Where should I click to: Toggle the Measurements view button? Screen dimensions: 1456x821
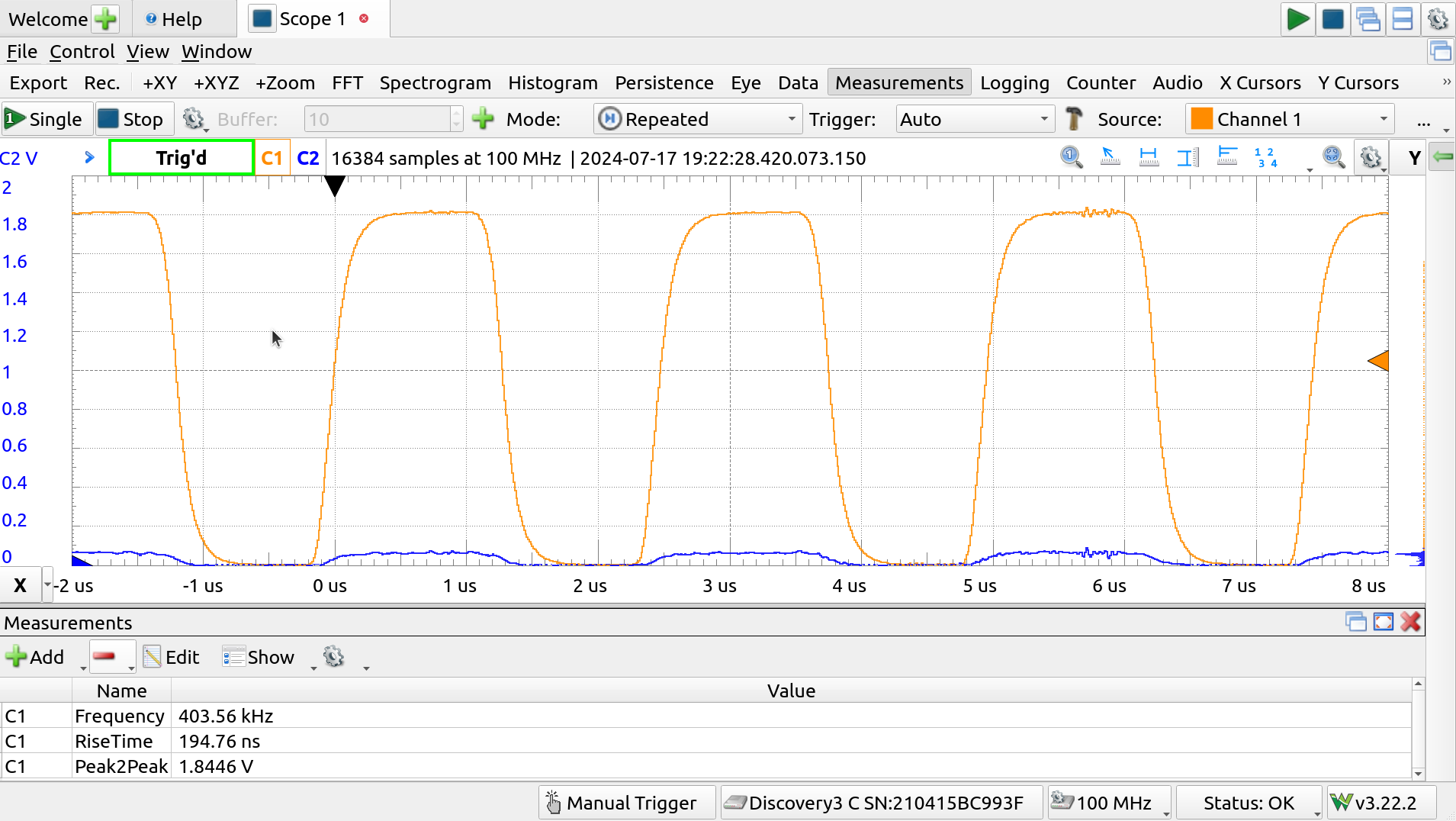[x=898, y=82]
